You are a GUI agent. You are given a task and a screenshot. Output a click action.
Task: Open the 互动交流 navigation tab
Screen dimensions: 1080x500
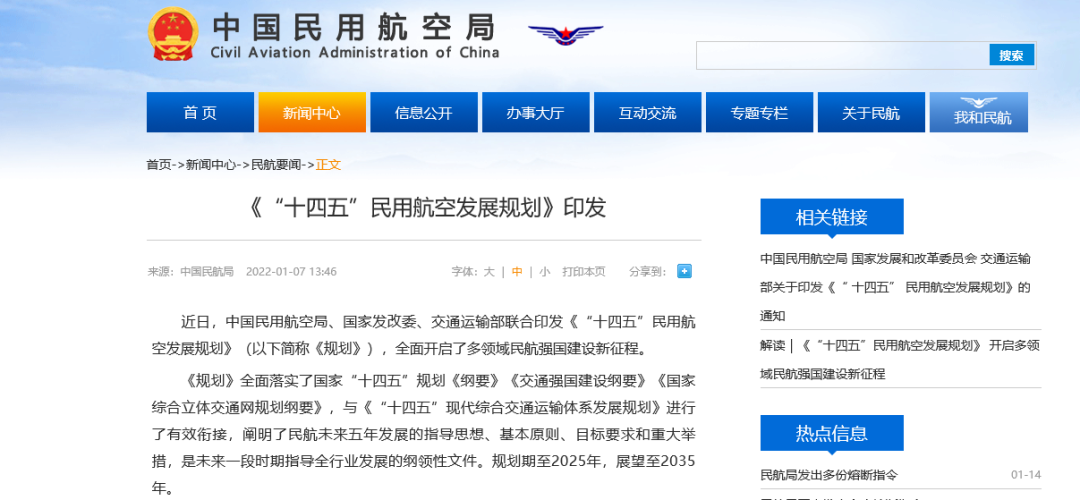647,112
